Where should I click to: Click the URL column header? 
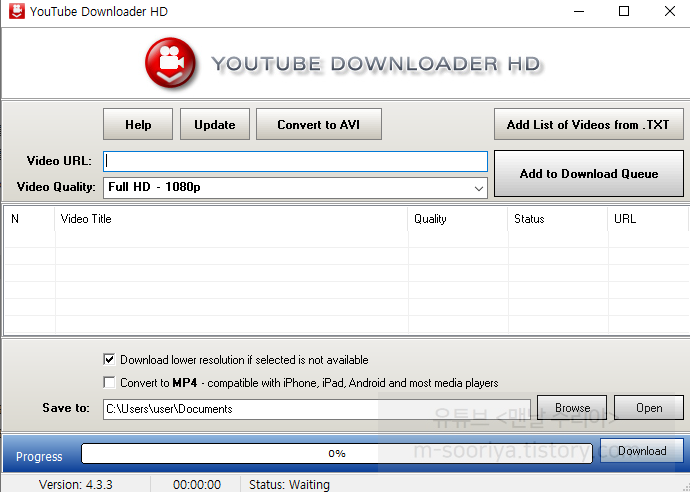coord(648,219)
